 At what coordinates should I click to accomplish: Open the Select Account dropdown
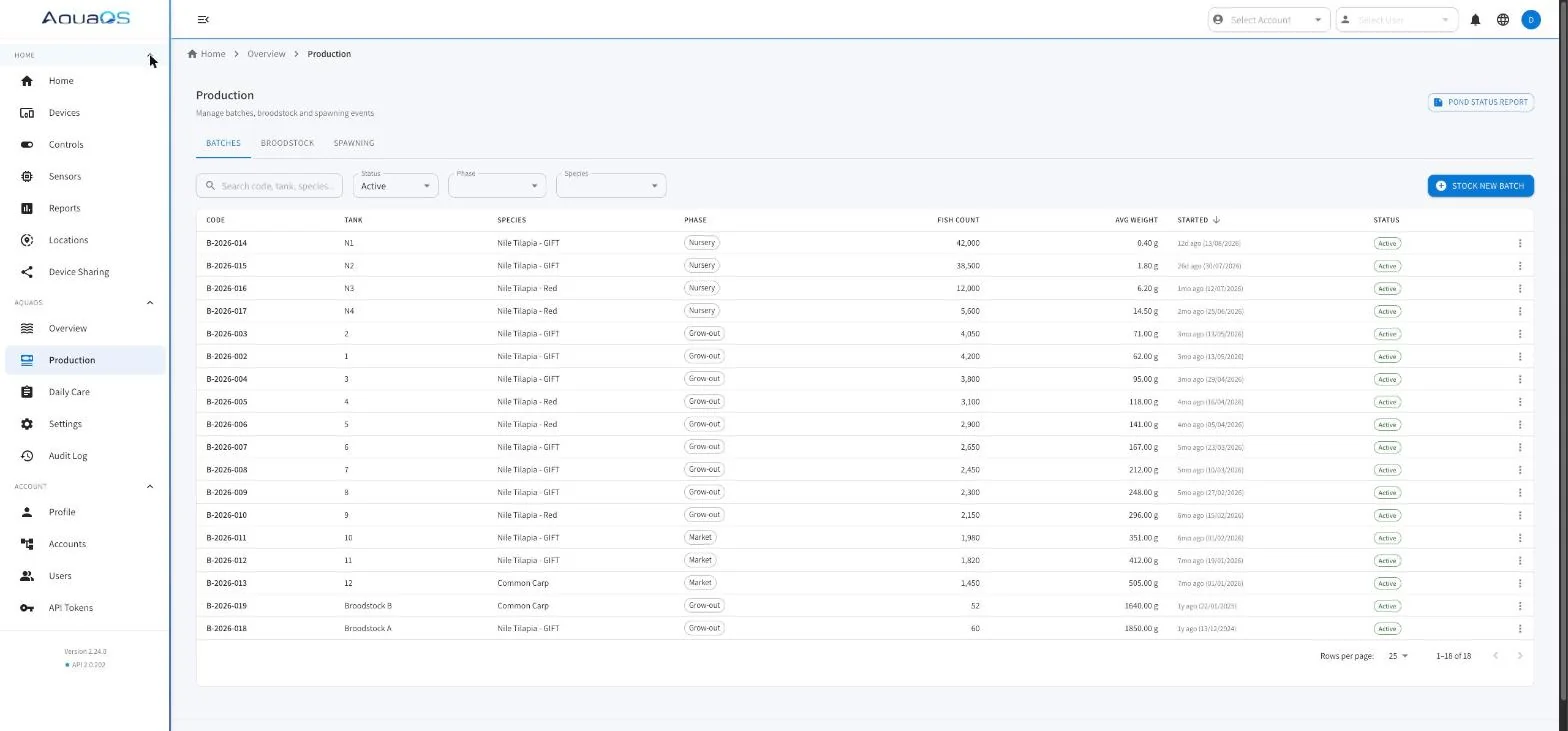click(x=1269, y=20)
